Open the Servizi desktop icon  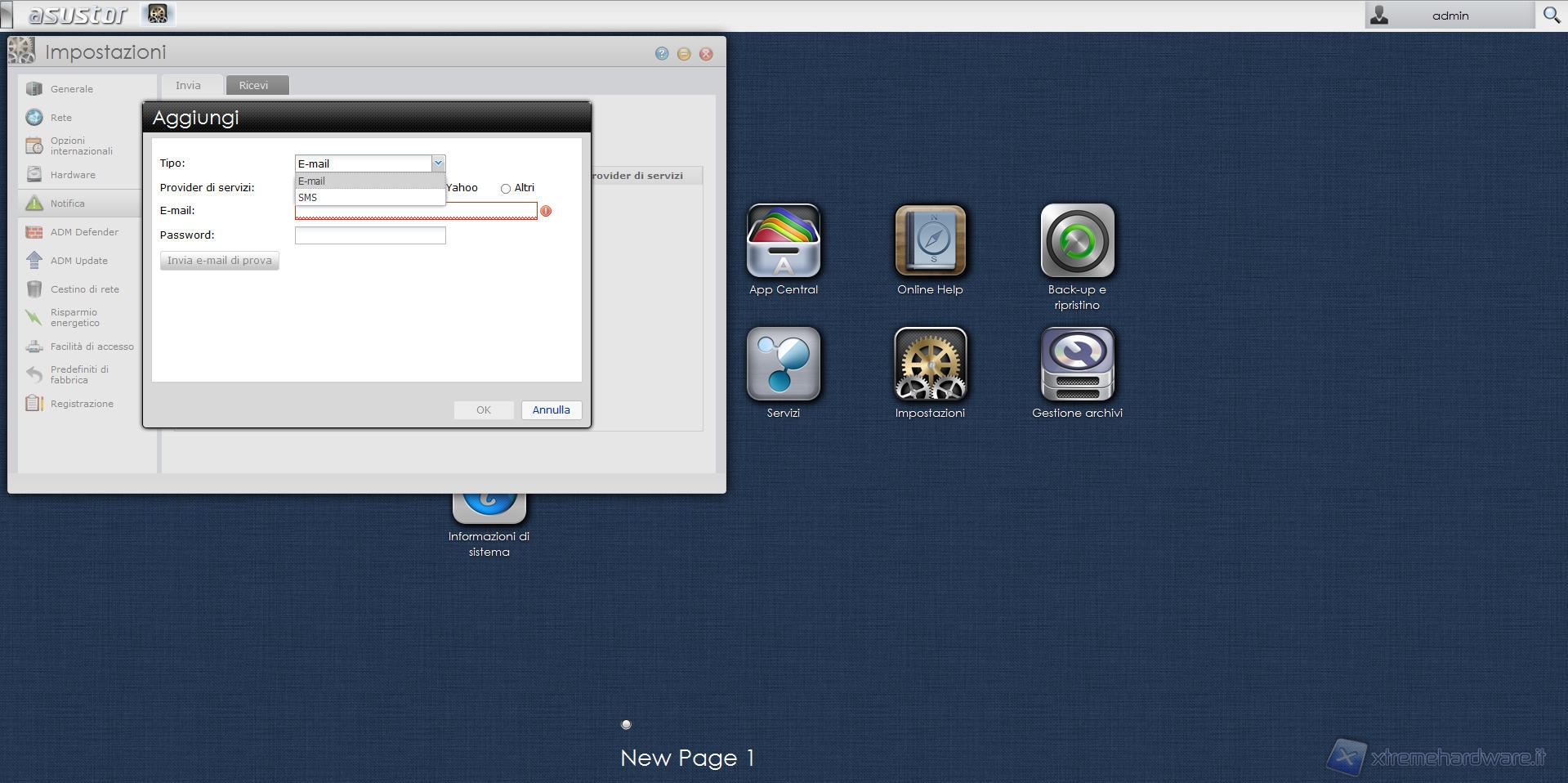click(783, 365)
